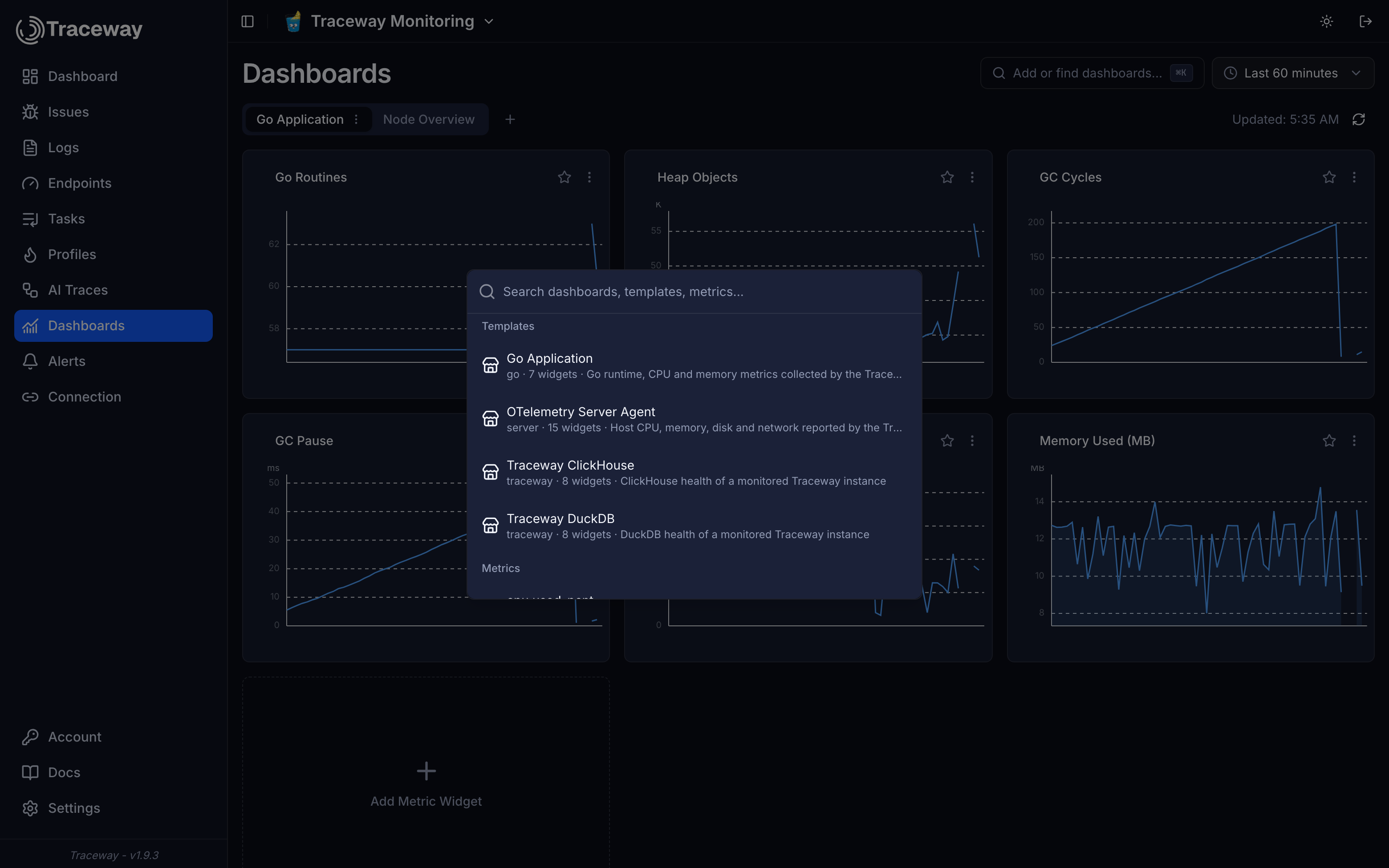This screenshot has width=1389, height=868.
Task: Switch theme with the sun icon
Action: click(1326, 21)
